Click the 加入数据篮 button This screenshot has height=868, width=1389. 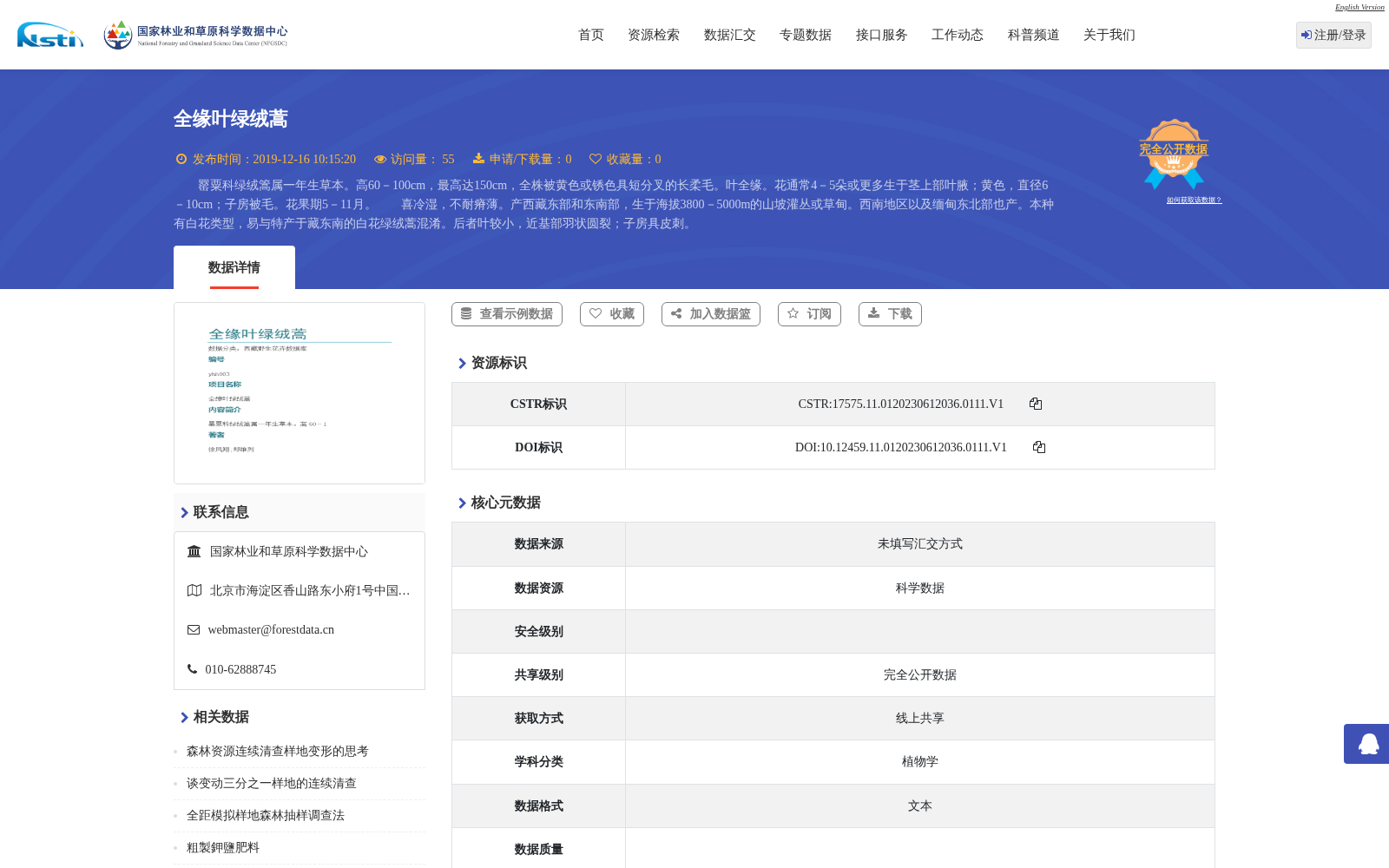point(711,314)
